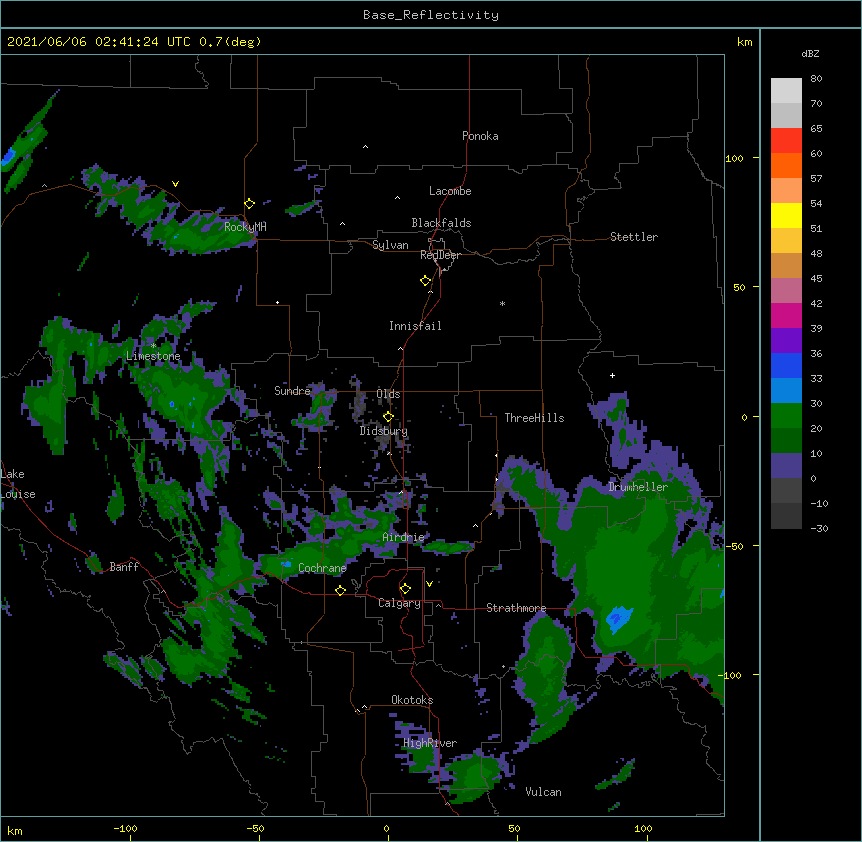
Task: Select the Limestone label
Action: (153, 356)
